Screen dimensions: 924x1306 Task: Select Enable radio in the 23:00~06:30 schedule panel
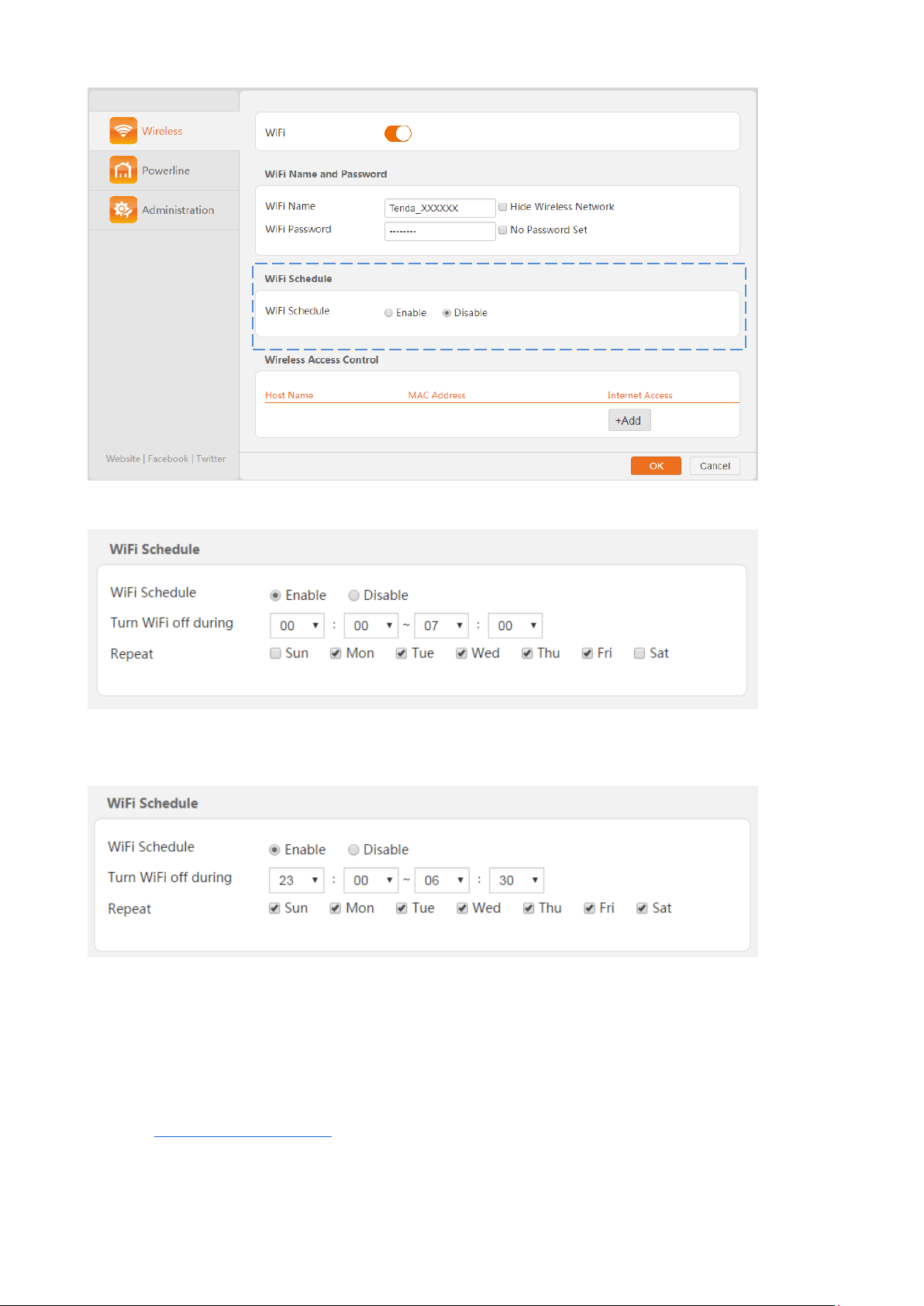[x=274, y=849]
